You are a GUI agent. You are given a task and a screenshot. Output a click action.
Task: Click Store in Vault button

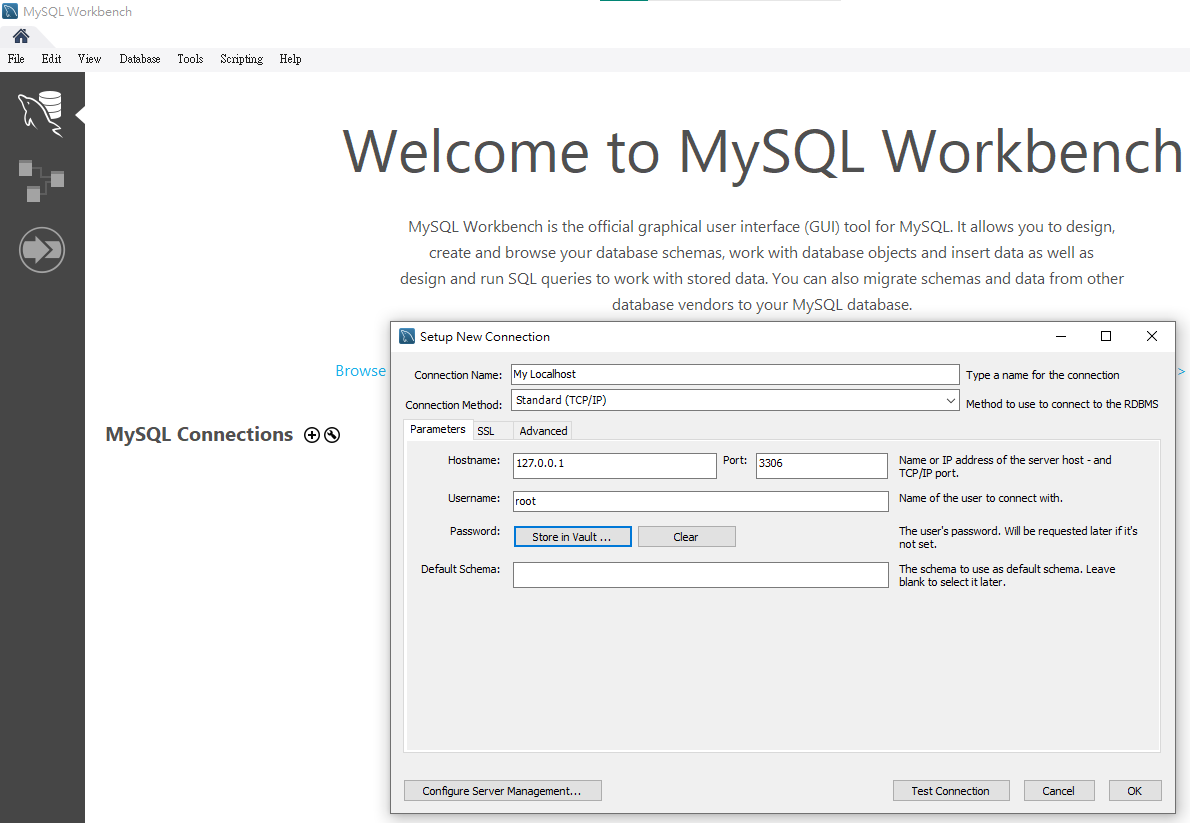click(572, 537)
